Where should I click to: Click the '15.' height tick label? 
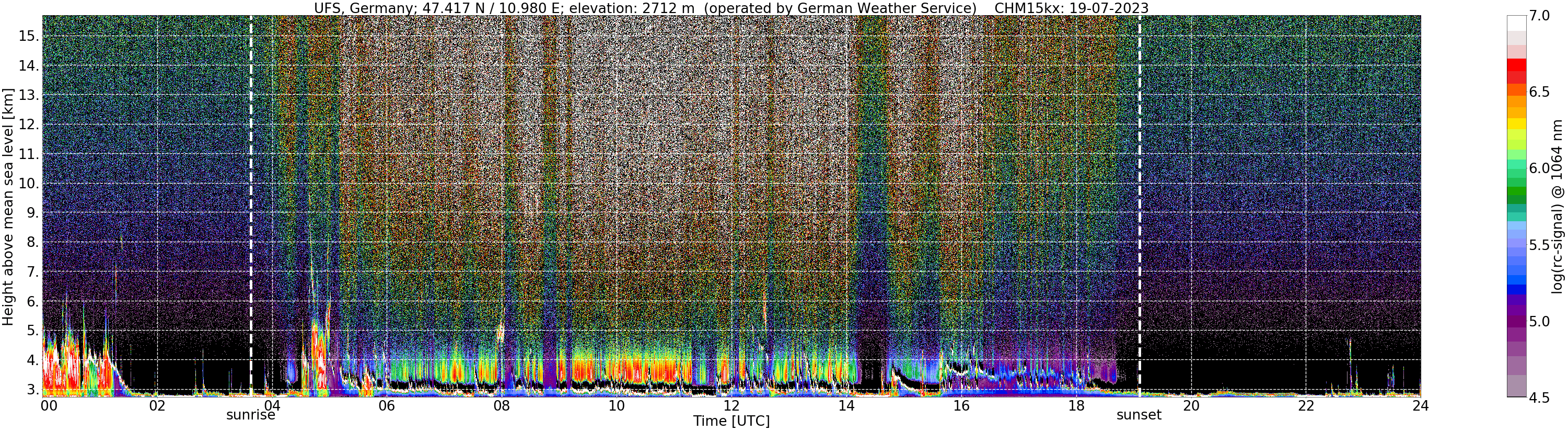tap(29, 36)
